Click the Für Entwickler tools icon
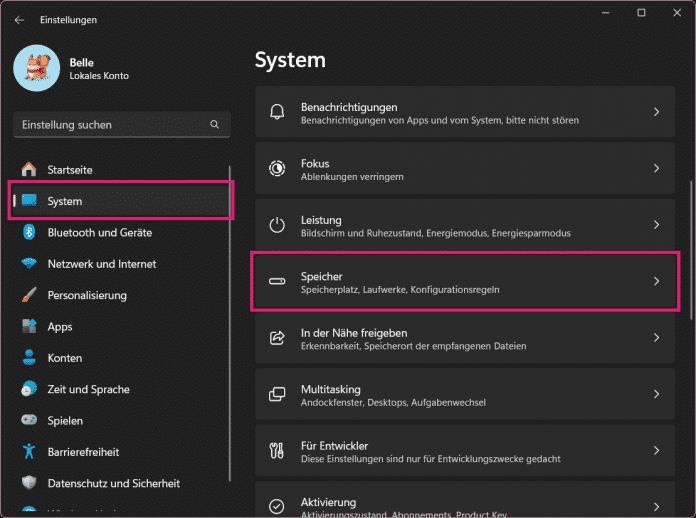The height and width of the screenshot is (518, 696). (277, 452)
